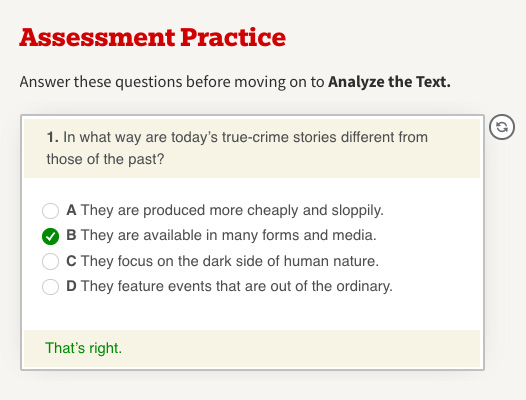Click the green checked radio for answer B

[50, 236]
